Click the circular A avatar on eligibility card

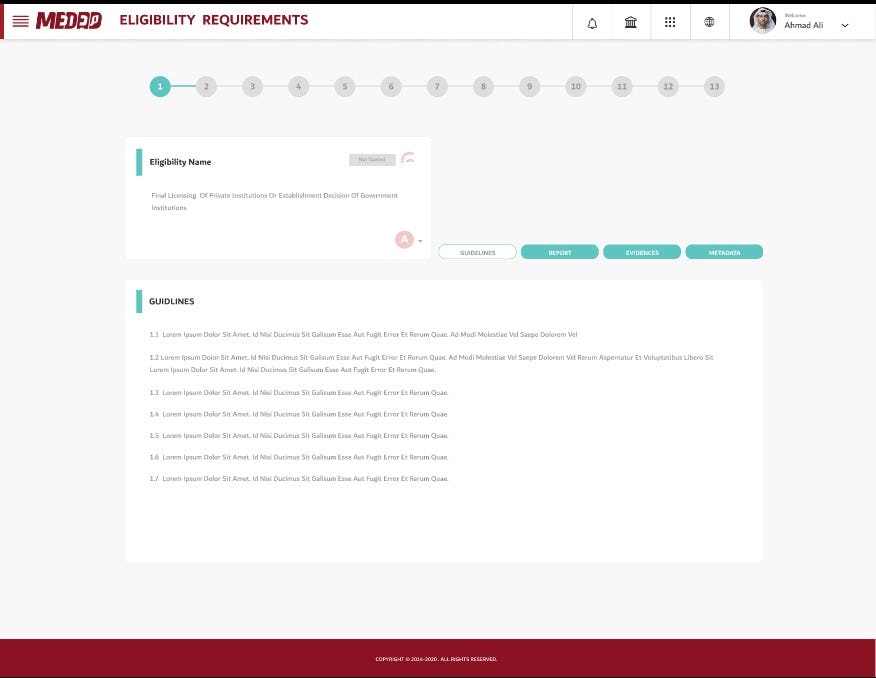pos(404,239)
